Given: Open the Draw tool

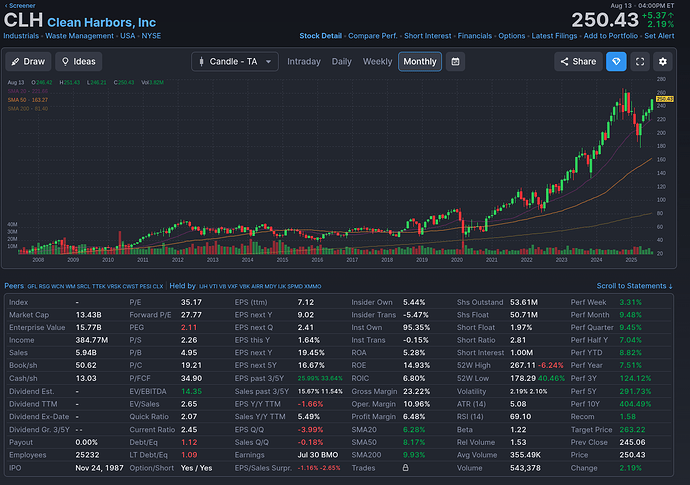Looking at the screenshot, I should tap(28, 62).
